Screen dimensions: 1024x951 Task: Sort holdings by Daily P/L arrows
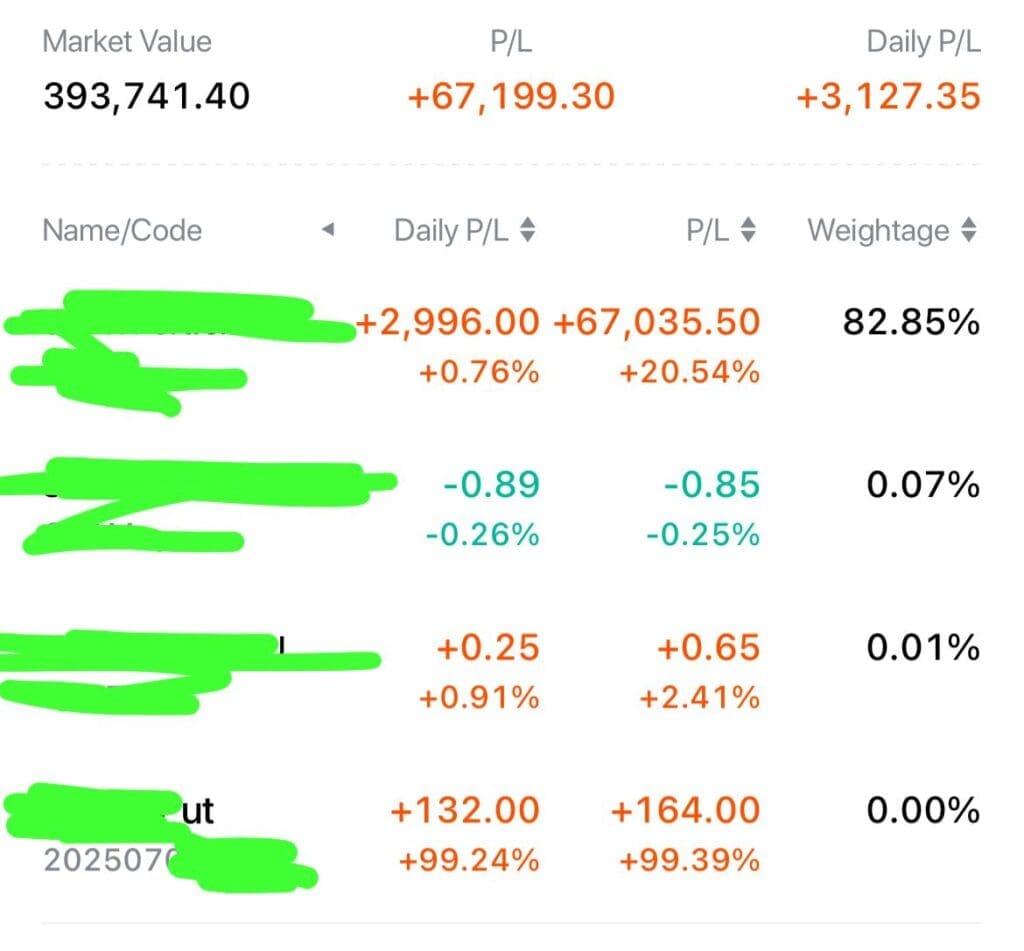click(528, 231)
